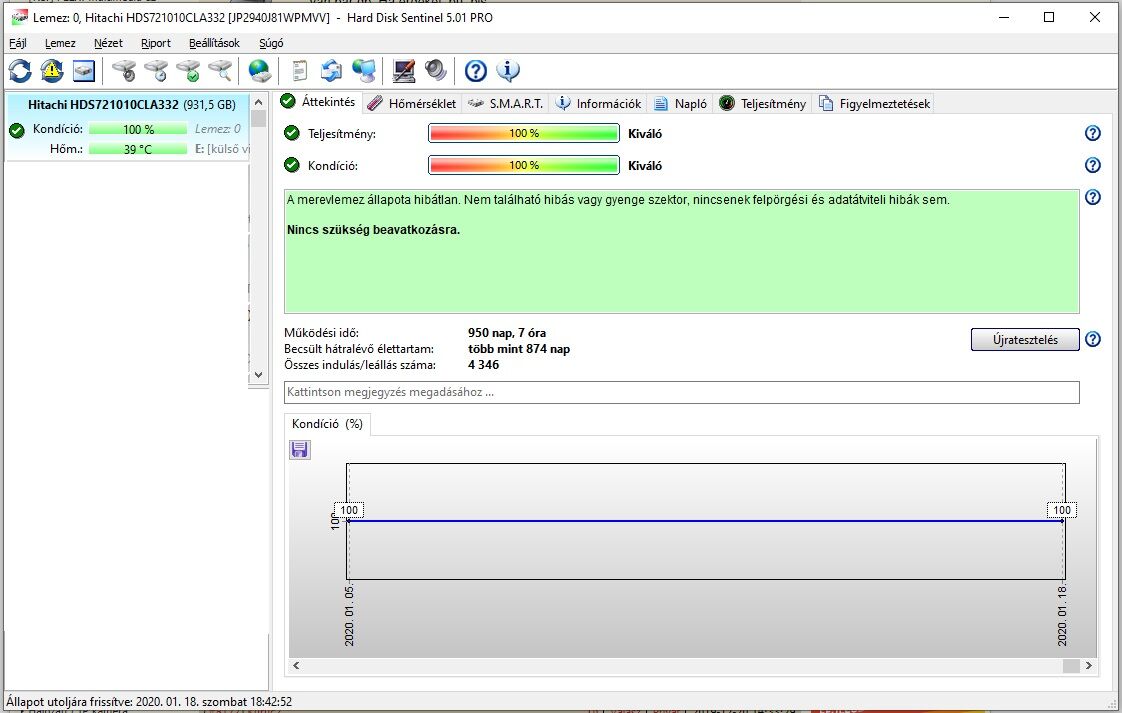This screenshot has width=1122, height=713.
Task: Click the green check icon beside Teljesítmény
Action: coord(292,133)
